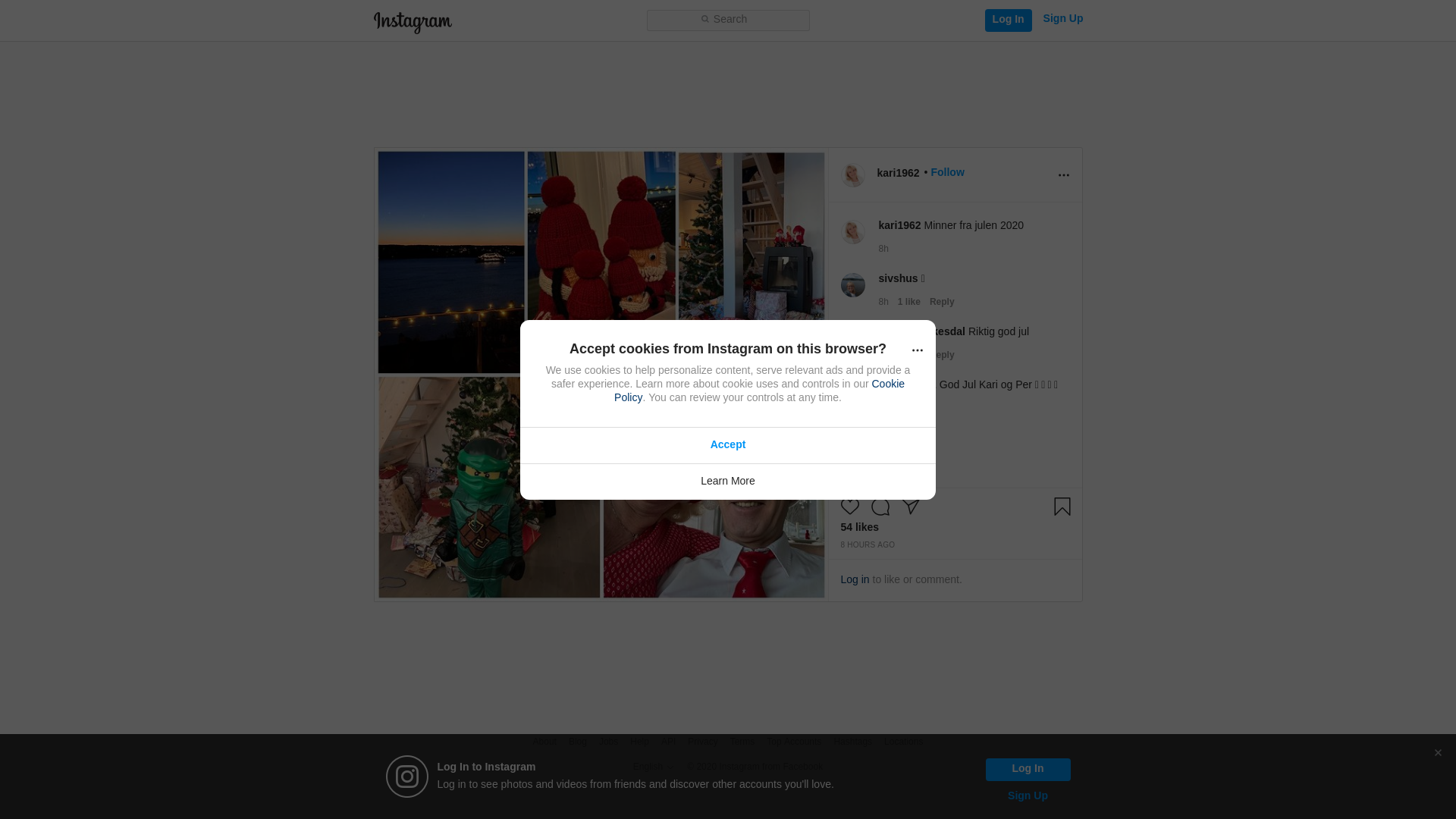Click the header Log In button
Viewport: 1456px width, 819px height.
tap(1008, 20)
